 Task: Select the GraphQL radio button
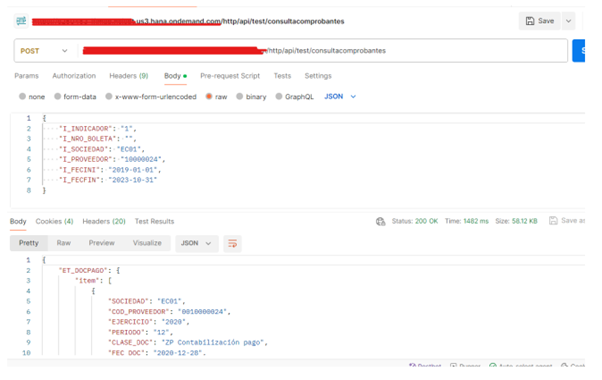point(279,96)
